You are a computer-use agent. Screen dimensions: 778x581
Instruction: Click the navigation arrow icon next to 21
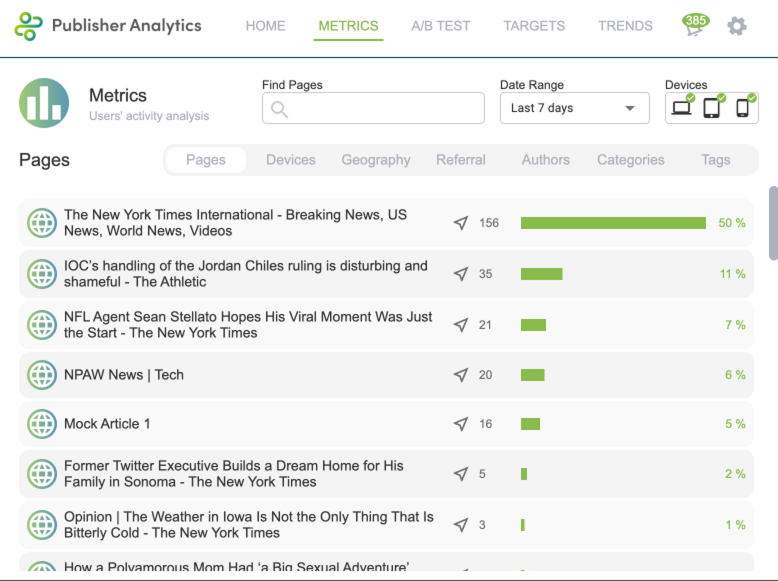click(x=461, y=325)
